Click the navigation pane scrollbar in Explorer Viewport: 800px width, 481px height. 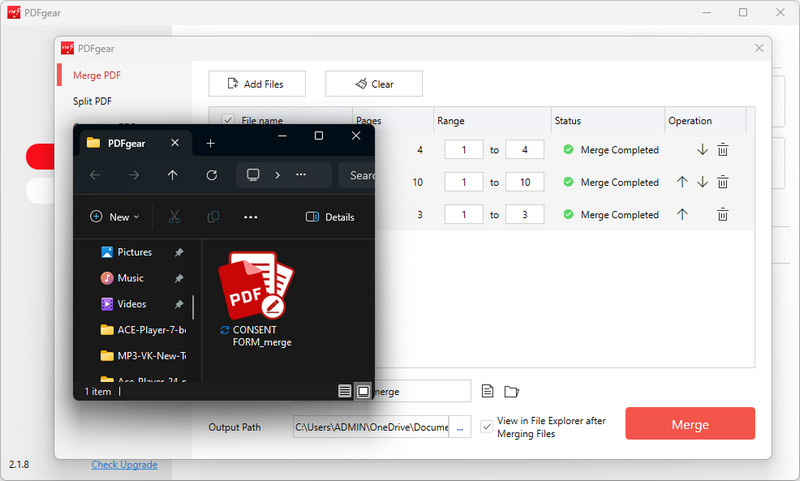tap(193, 307)
